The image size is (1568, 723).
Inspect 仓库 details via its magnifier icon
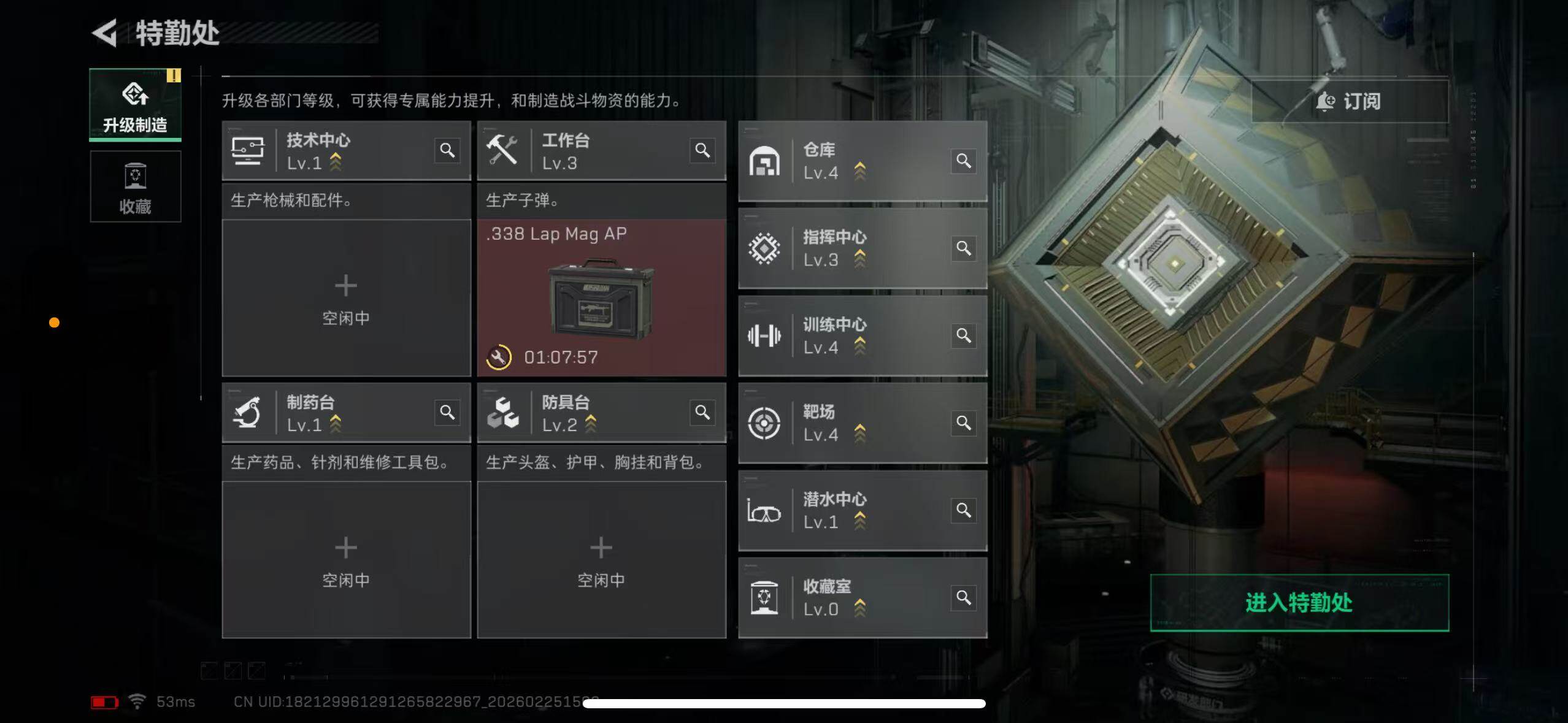click(964, 161)
